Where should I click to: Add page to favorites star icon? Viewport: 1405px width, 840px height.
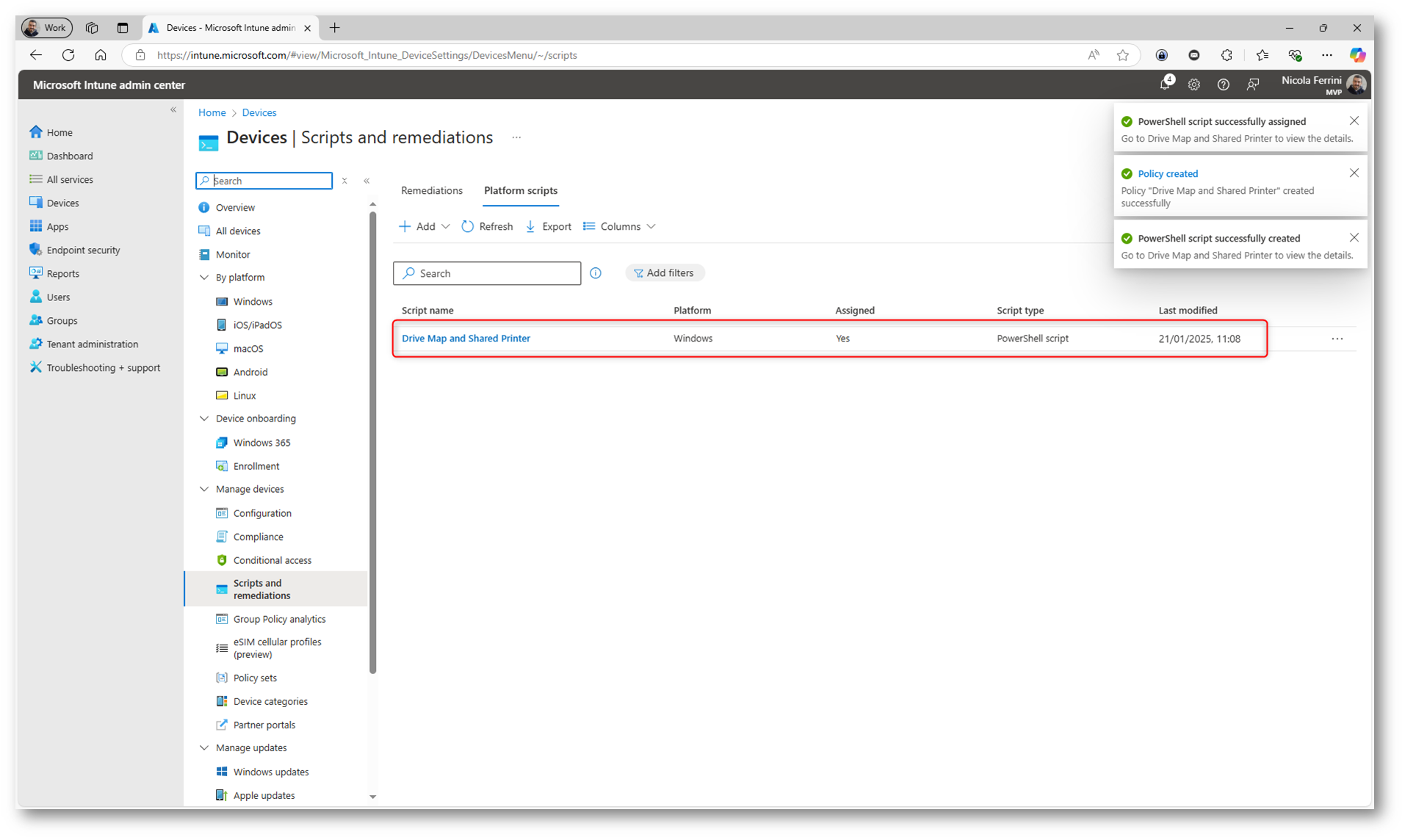[1123, 55]
